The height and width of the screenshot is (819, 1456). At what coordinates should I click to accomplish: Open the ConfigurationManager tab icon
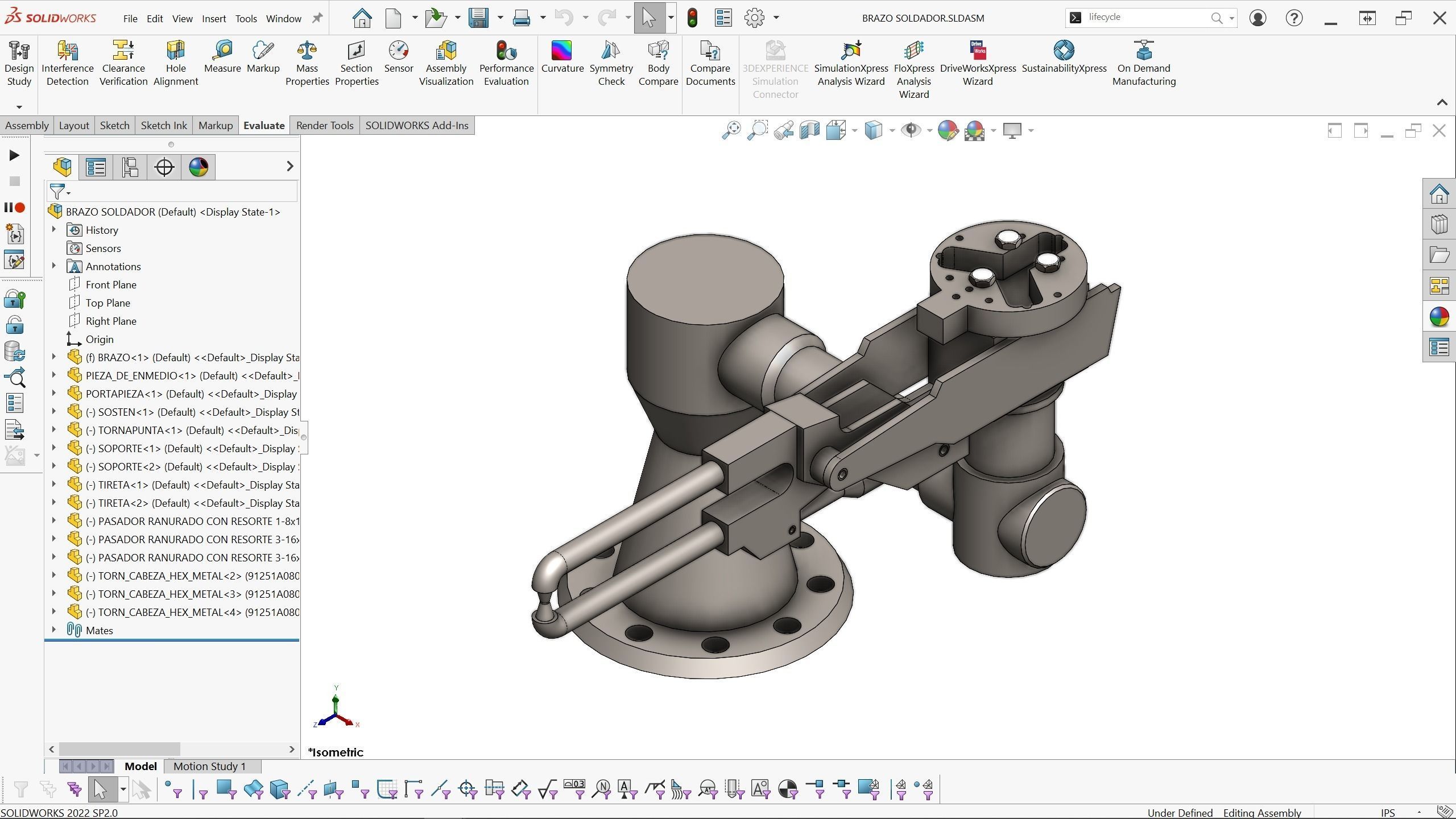tap(130, 167)
